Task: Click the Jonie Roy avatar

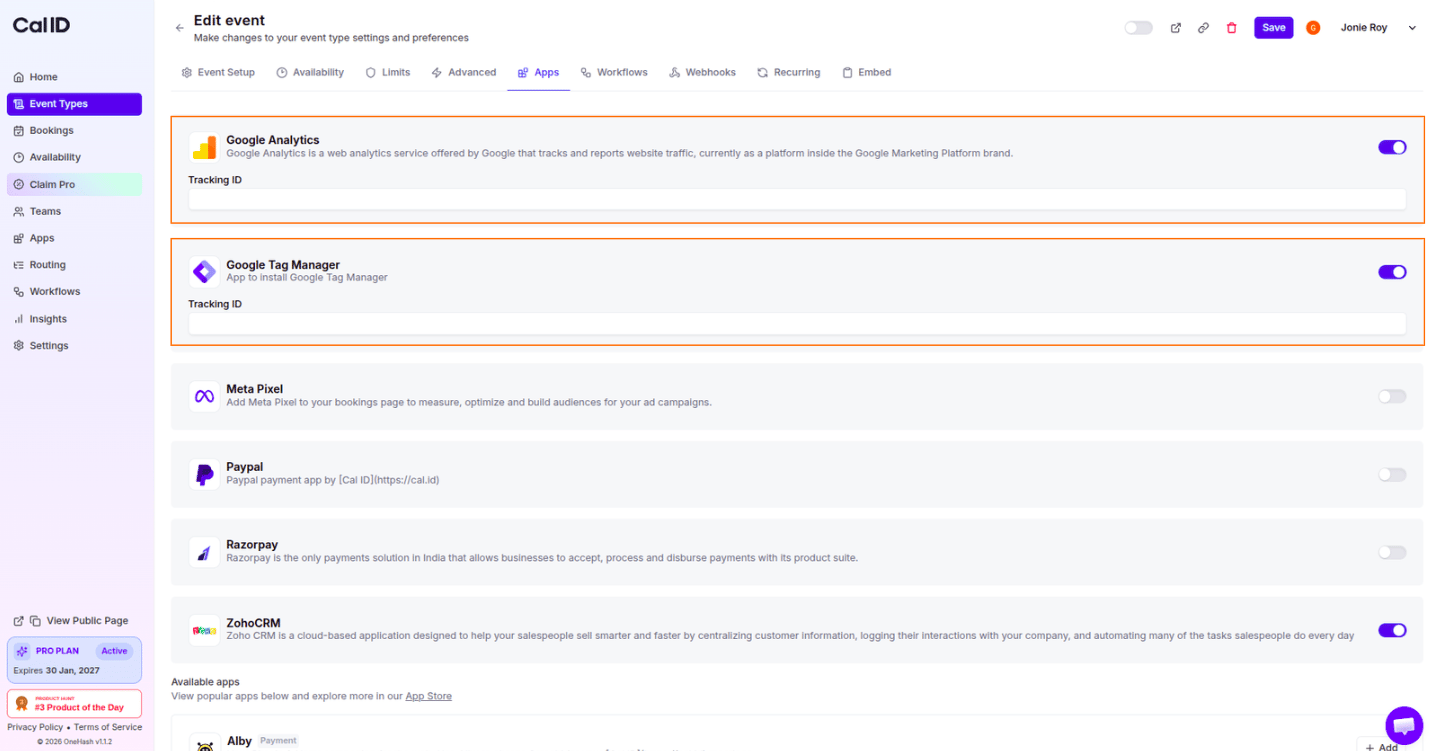Action: pos(1313,28)
